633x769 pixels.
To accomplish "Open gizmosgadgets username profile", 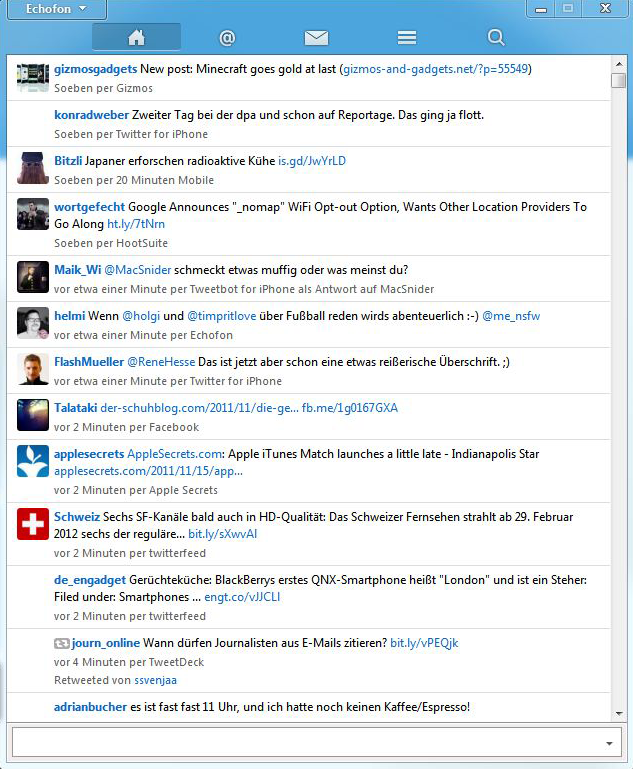I will pyautogui.click(x=95, y=70).
